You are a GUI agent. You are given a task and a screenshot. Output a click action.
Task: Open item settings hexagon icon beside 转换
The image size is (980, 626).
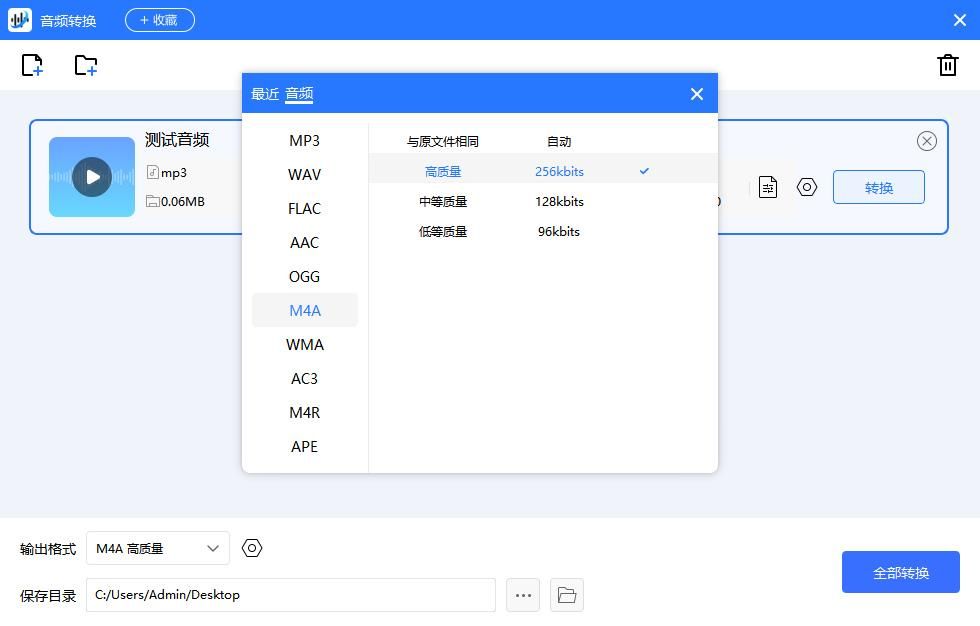tap(806, 187)
